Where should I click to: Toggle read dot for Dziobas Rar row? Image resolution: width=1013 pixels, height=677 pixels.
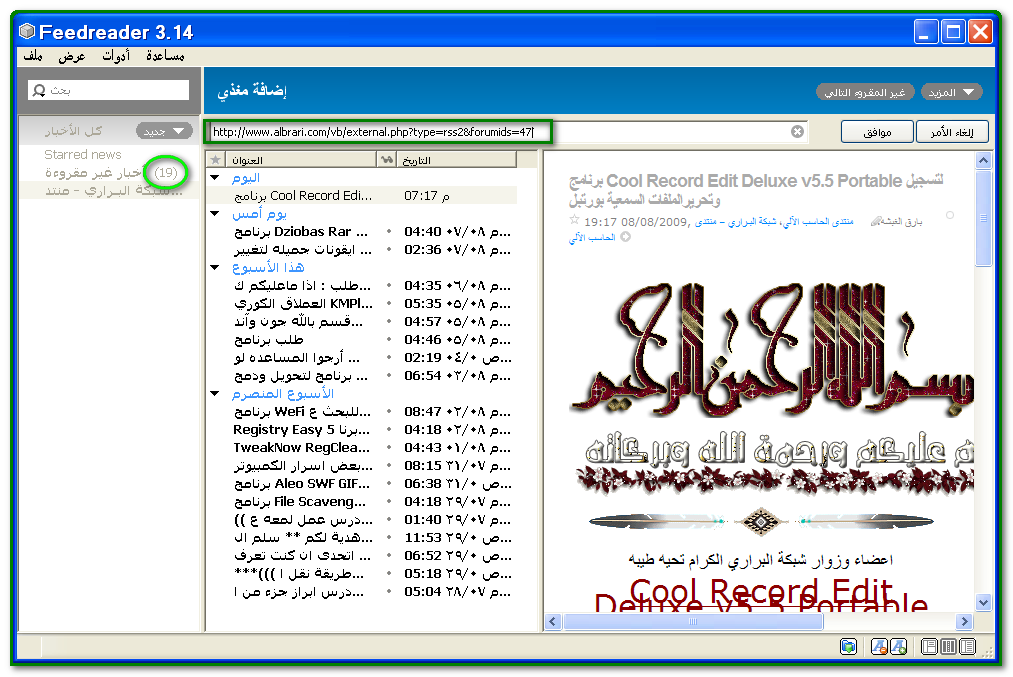388,231
